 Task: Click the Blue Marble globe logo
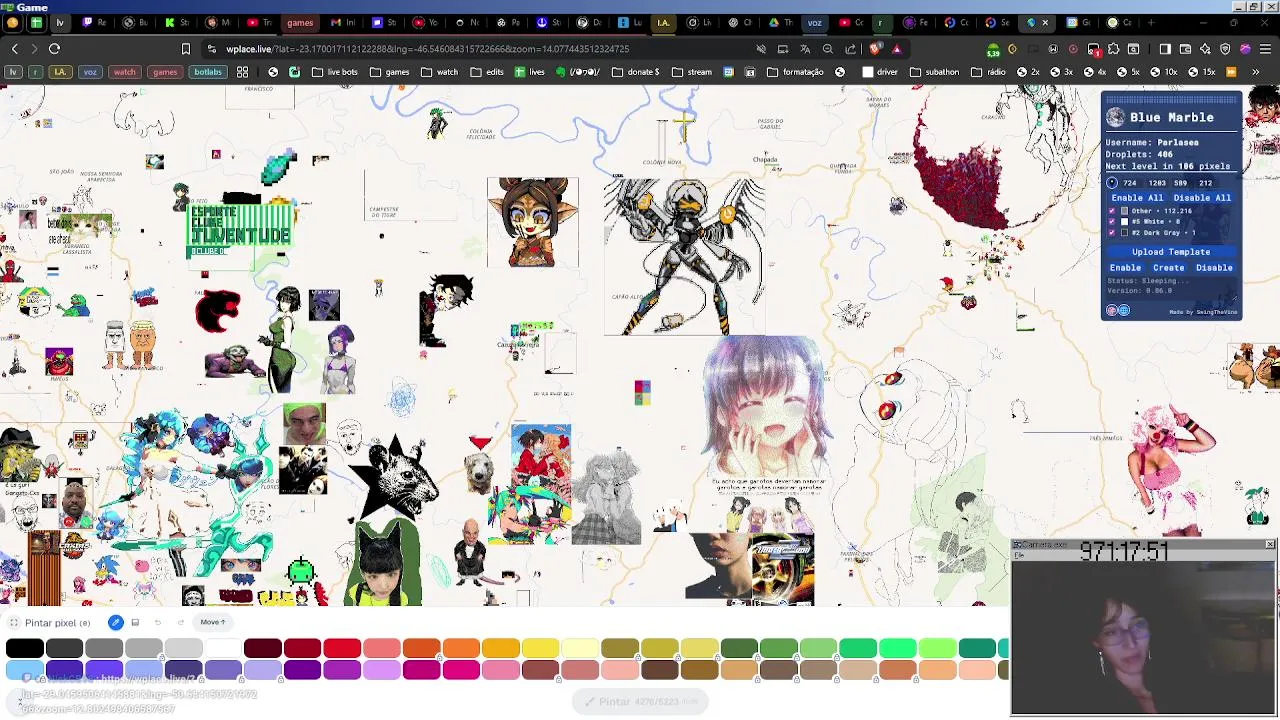pyautogui.click(x=1115, y=118)
